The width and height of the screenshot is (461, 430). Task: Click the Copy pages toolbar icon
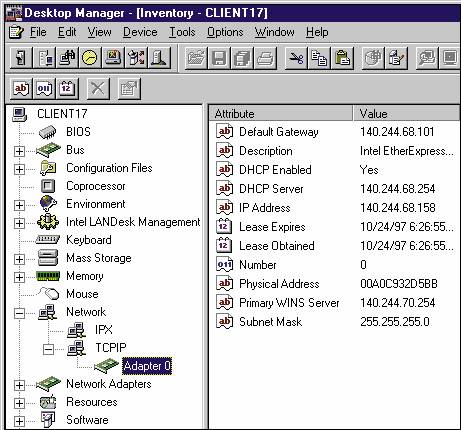pos(319,58)
